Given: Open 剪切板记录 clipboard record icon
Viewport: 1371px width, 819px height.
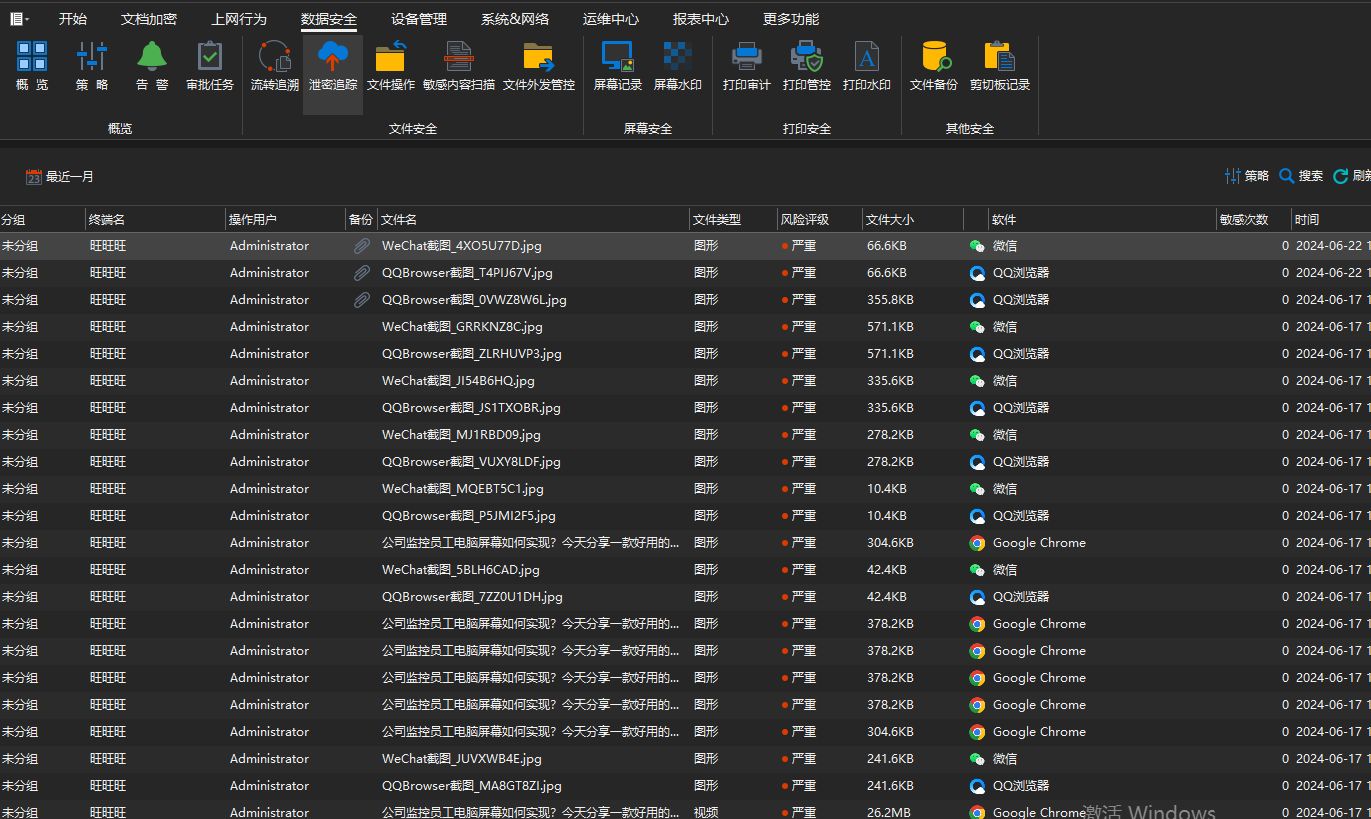Looking at the screenshot, I should 1000,56.
